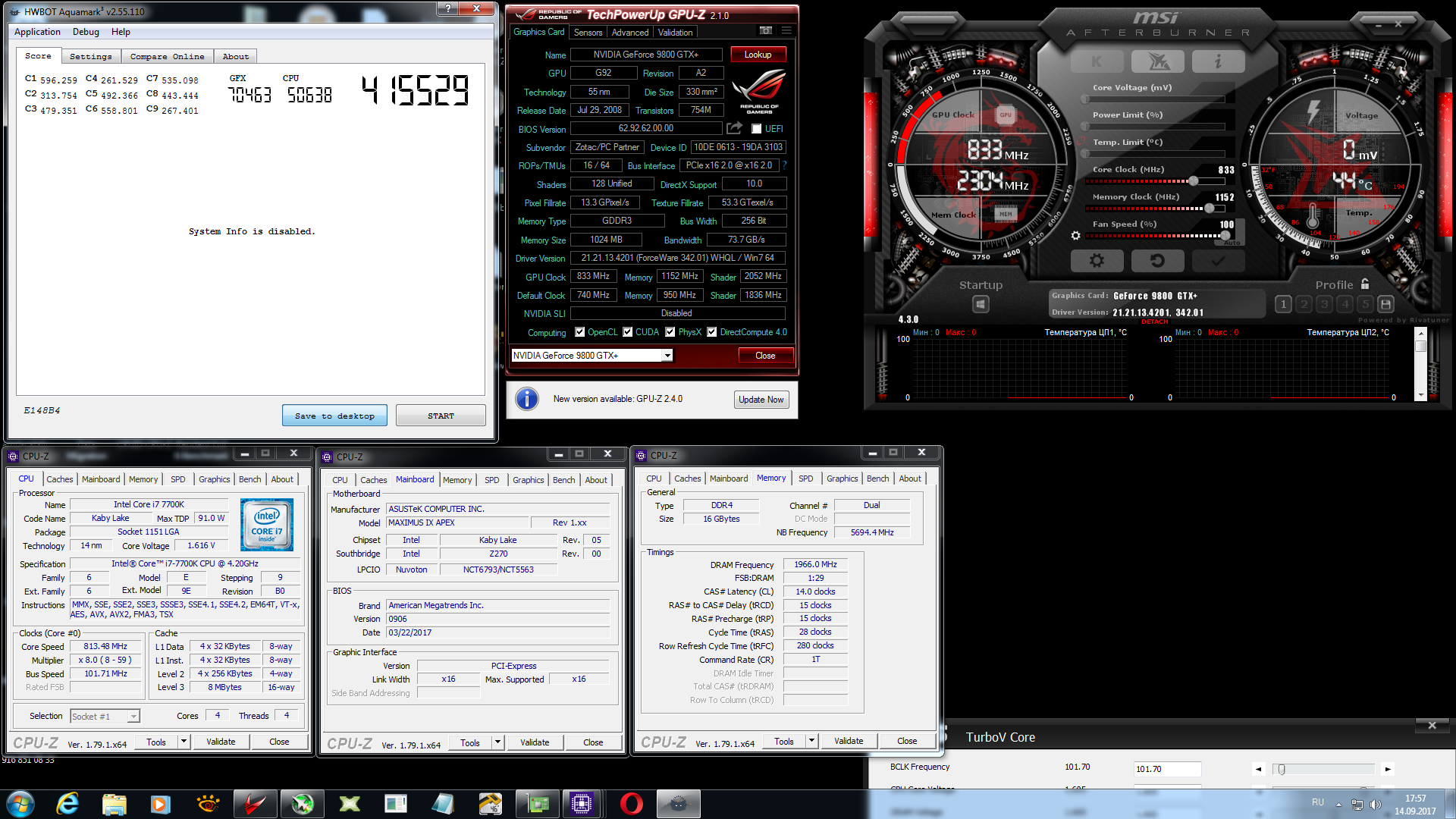Viewport: 1456px width, 819px height.
Task: Adjust the Core Clock slider handle in Afterburner
Action: coord(1193,181)
